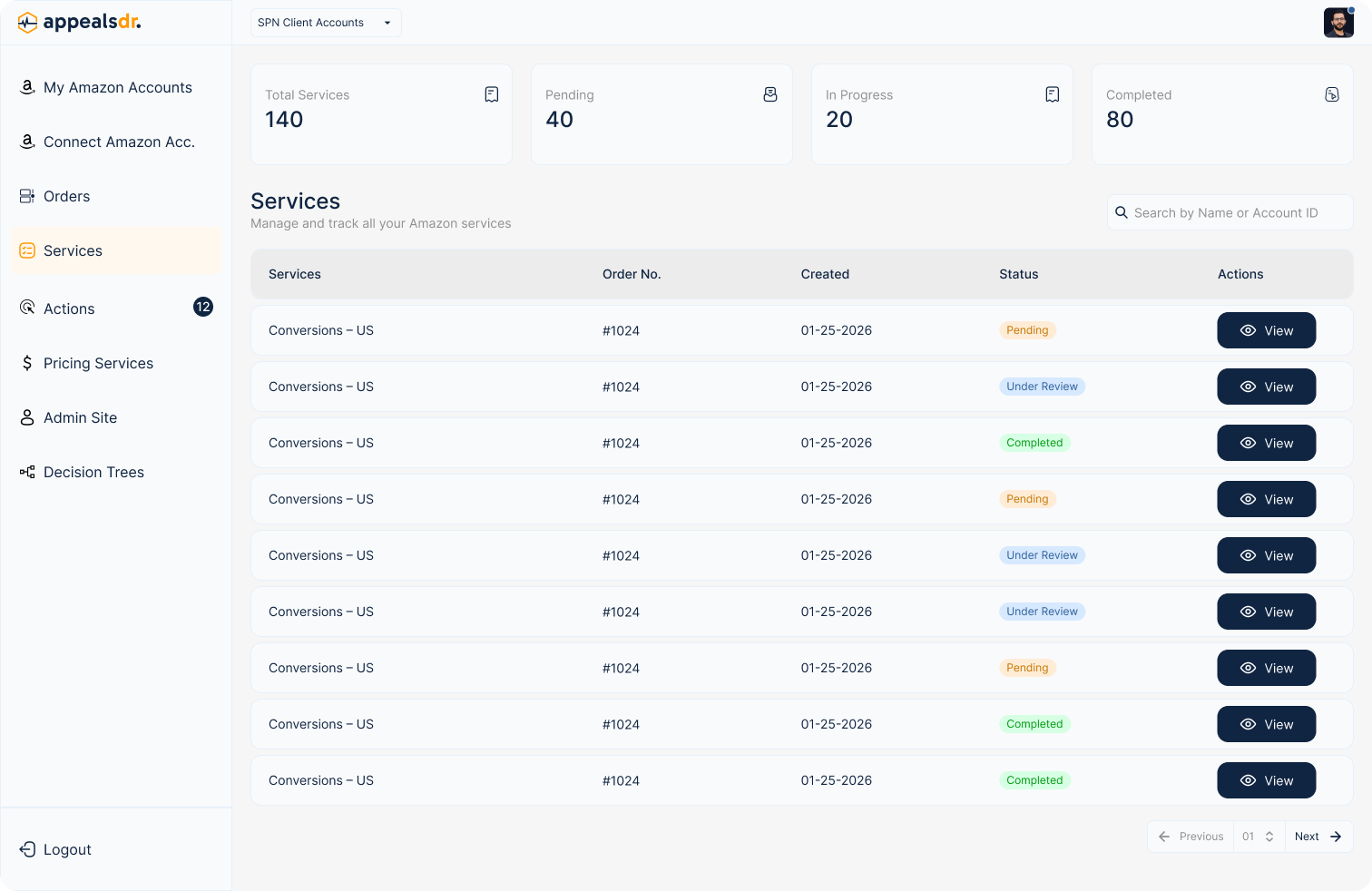Open Actions via its notification icon
This screenshot has width=1372, height=891.
(x=203, y=307)
